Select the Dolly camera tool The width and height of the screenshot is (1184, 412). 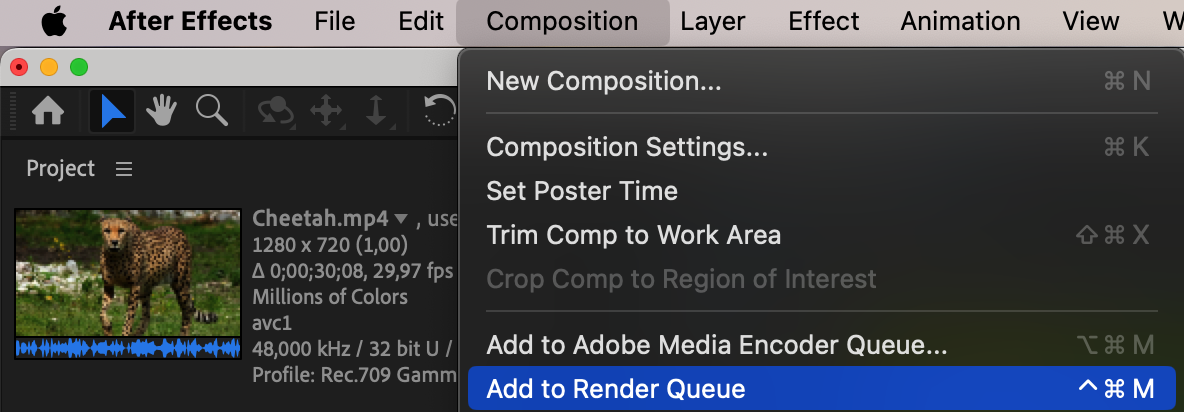pyautogui.click(x=376, y=112)
